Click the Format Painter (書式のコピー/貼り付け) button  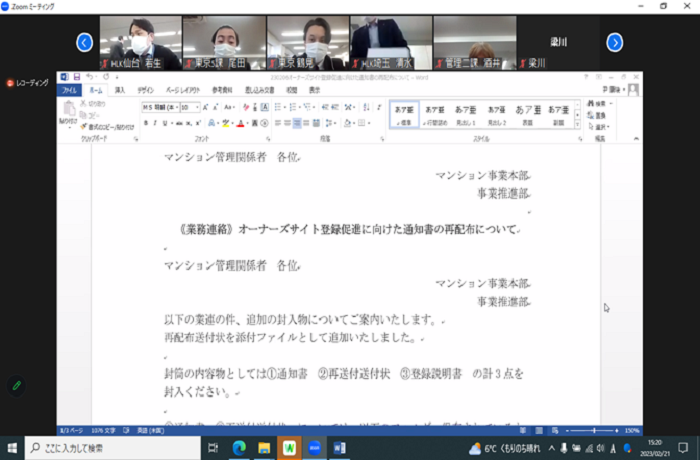click(108, 127)
